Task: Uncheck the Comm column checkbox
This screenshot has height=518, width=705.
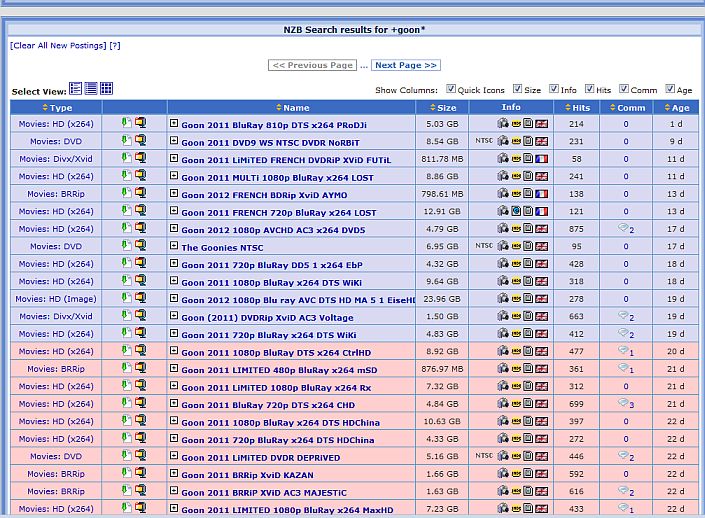Action: point(623,89)
